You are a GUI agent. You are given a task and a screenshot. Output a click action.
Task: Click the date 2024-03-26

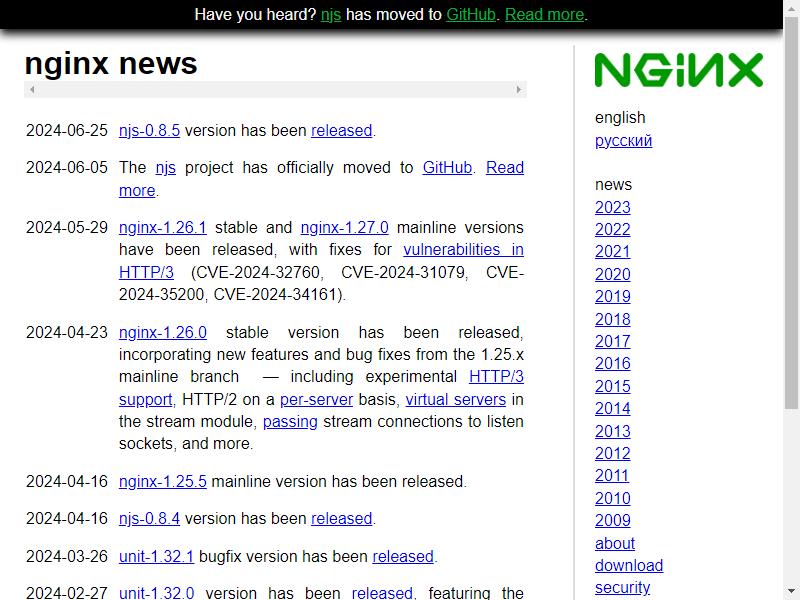tap(67, 556)
